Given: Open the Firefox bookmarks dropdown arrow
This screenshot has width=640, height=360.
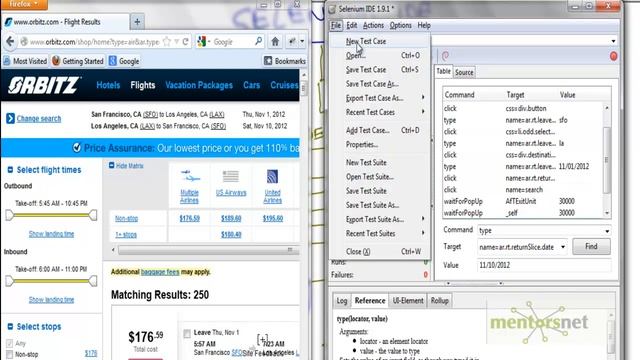Looking at the screenshot, I should pos(302,41).
